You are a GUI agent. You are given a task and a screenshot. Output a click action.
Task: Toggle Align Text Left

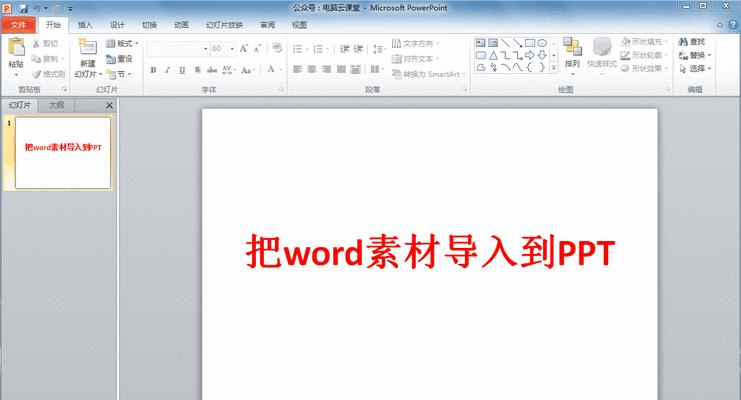297,70
